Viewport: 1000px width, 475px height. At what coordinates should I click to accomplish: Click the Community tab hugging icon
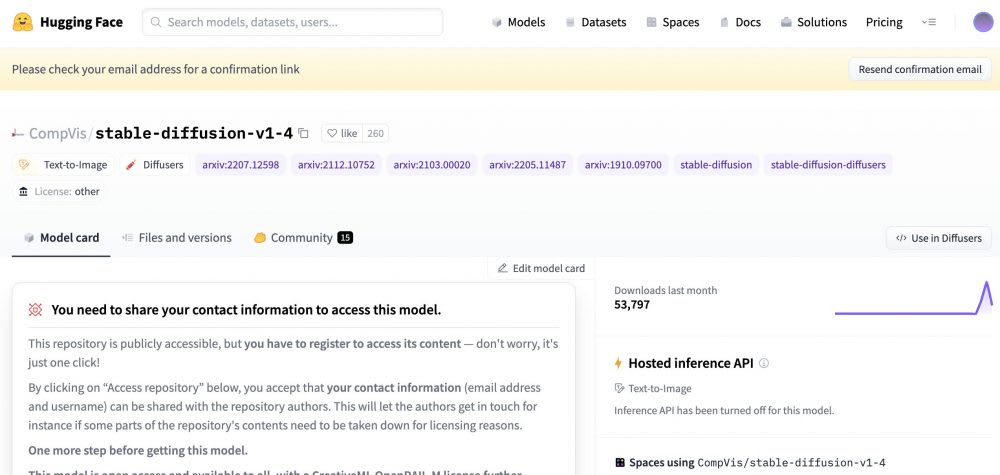tap(260, 238)
